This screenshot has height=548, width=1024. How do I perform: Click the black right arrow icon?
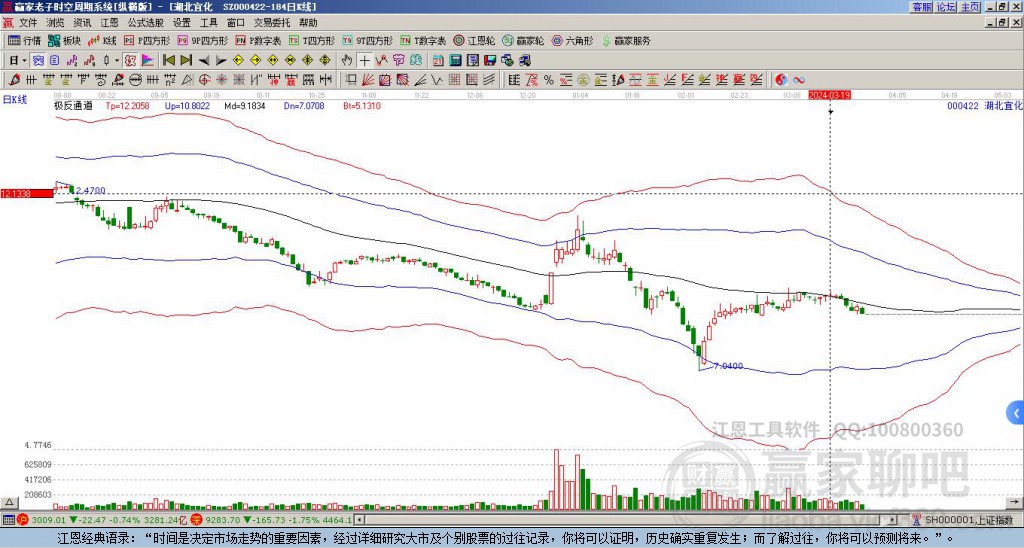click(221, 61)
